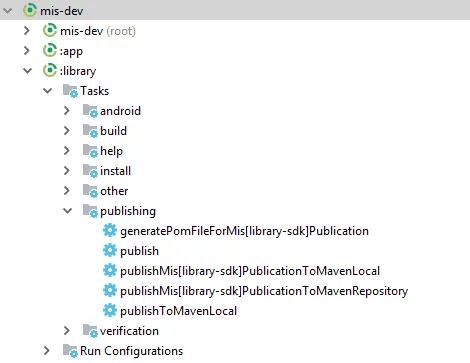
Task: Click the Gradle module icon beside :app
Action: [x=50, y=50]
